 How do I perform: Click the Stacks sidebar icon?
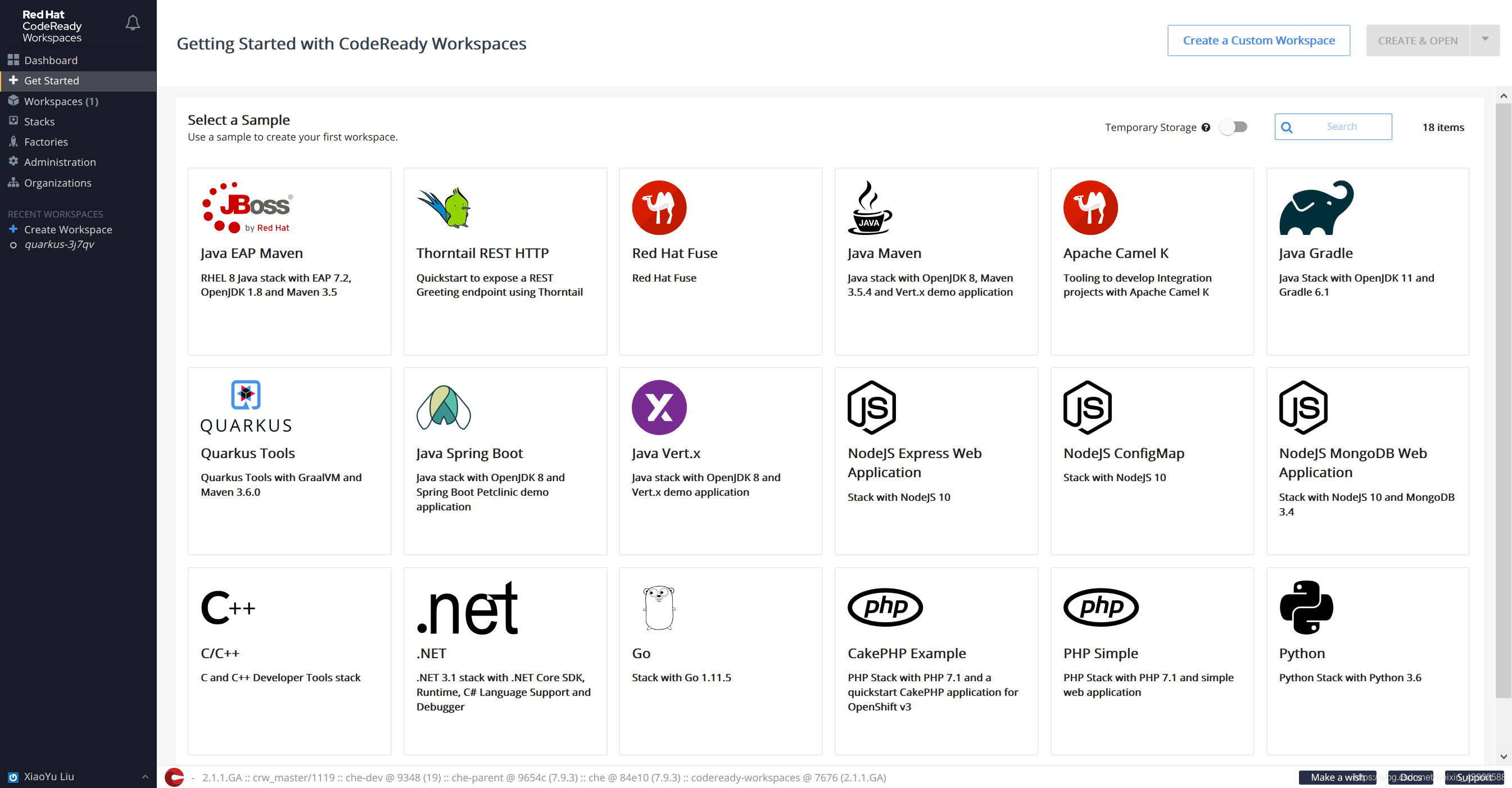[13, 121]
